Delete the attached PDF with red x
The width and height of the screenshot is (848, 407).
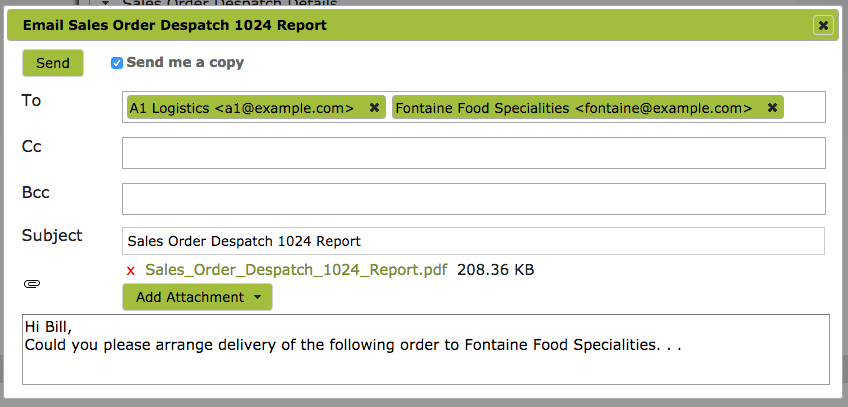click(130, 271)
